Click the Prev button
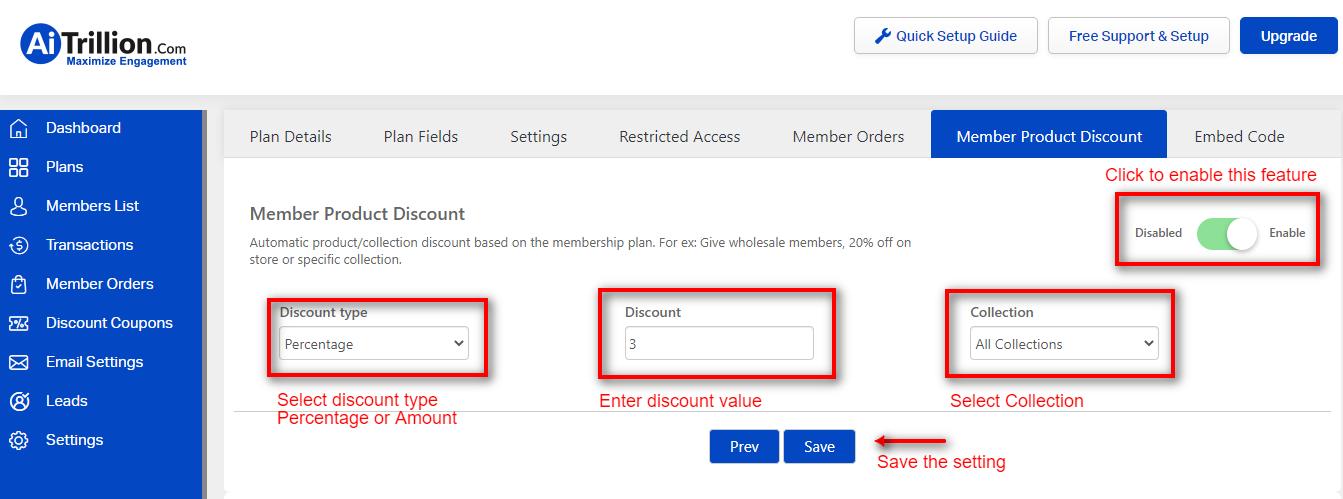This screenshot has width=1343, height=499. pos(744,446)
